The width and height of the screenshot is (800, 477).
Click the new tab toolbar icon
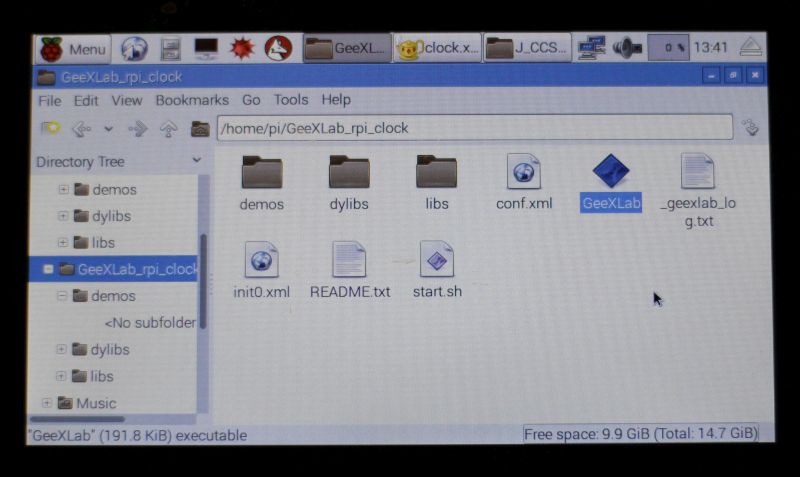tap(51, 129)
